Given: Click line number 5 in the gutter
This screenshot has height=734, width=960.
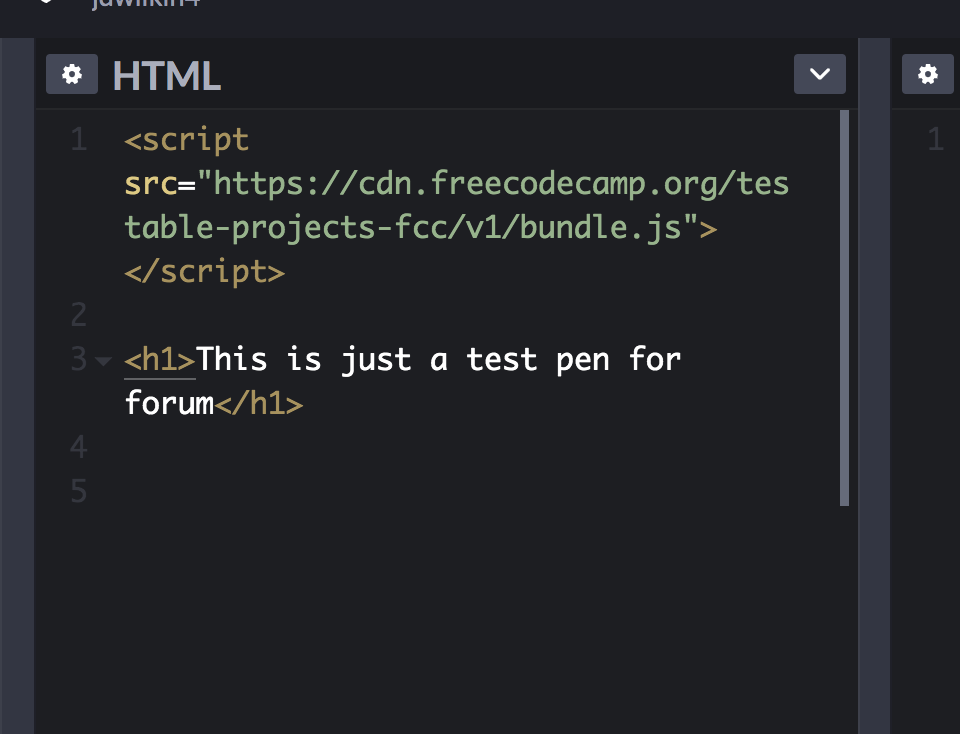Looking at the screenshot, I should (78, 491).
